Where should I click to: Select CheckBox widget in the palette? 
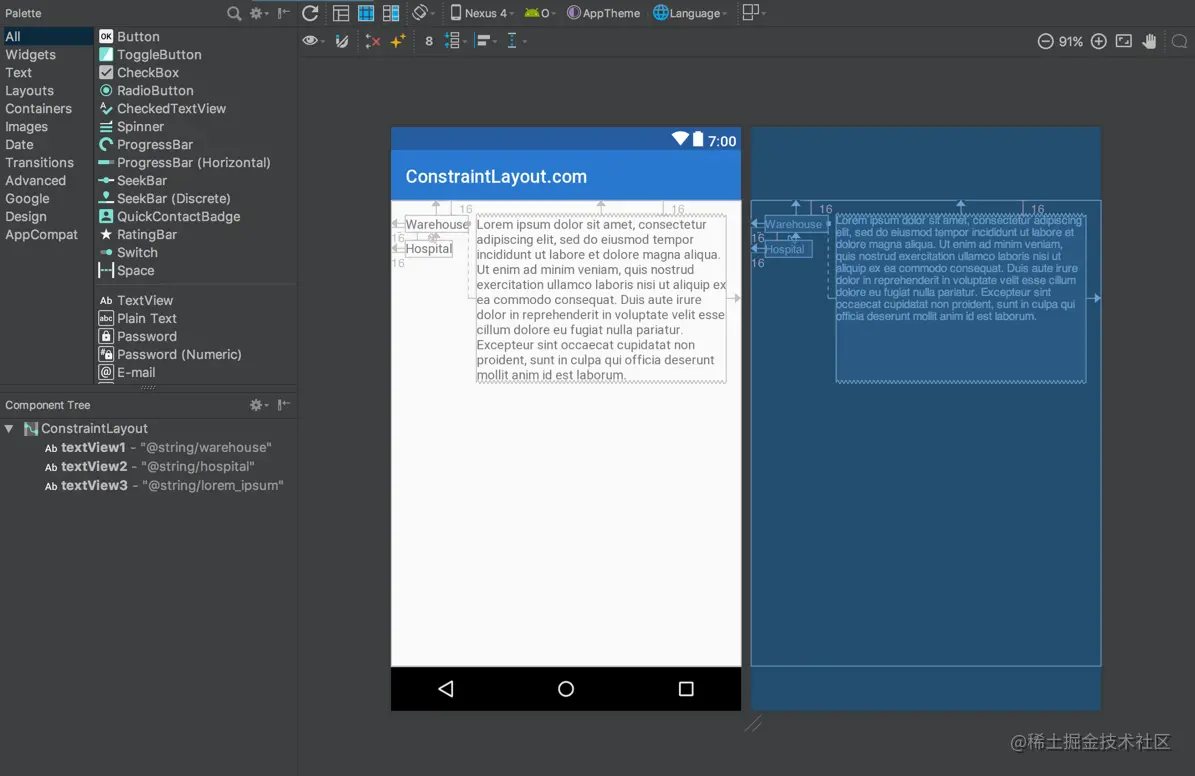click(147, 73)
